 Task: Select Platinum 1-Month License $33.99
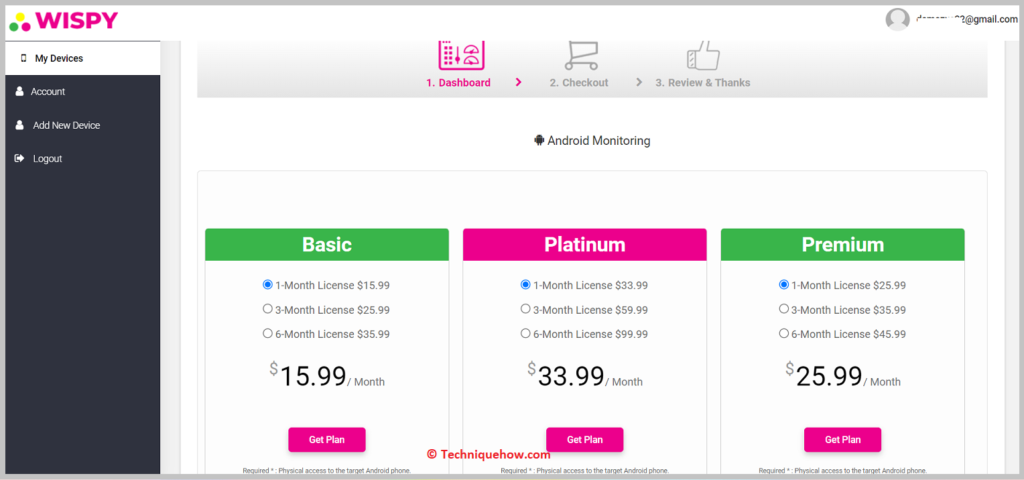pos(525,285)
